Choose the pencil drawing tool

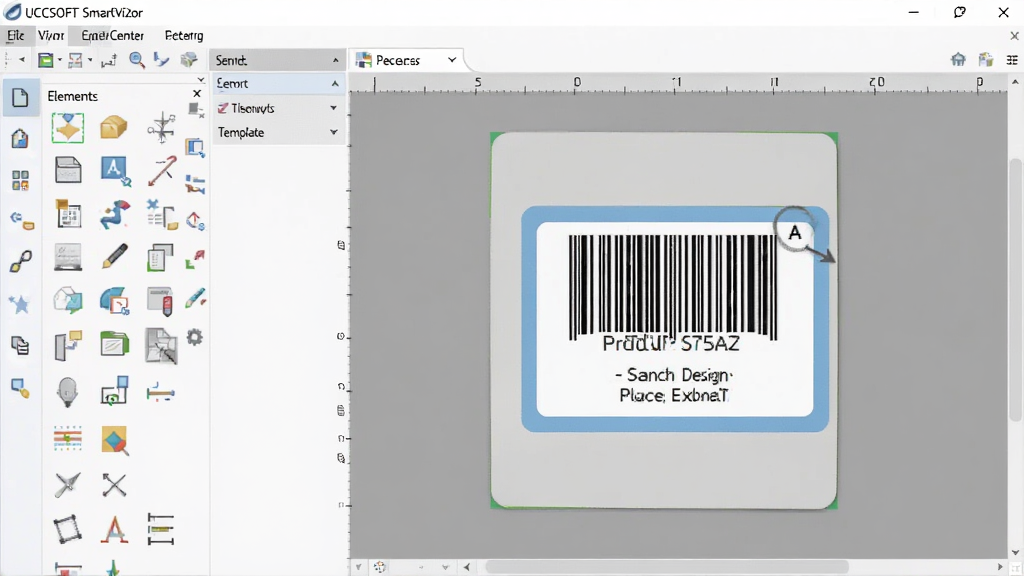click(x=114, y=257)
